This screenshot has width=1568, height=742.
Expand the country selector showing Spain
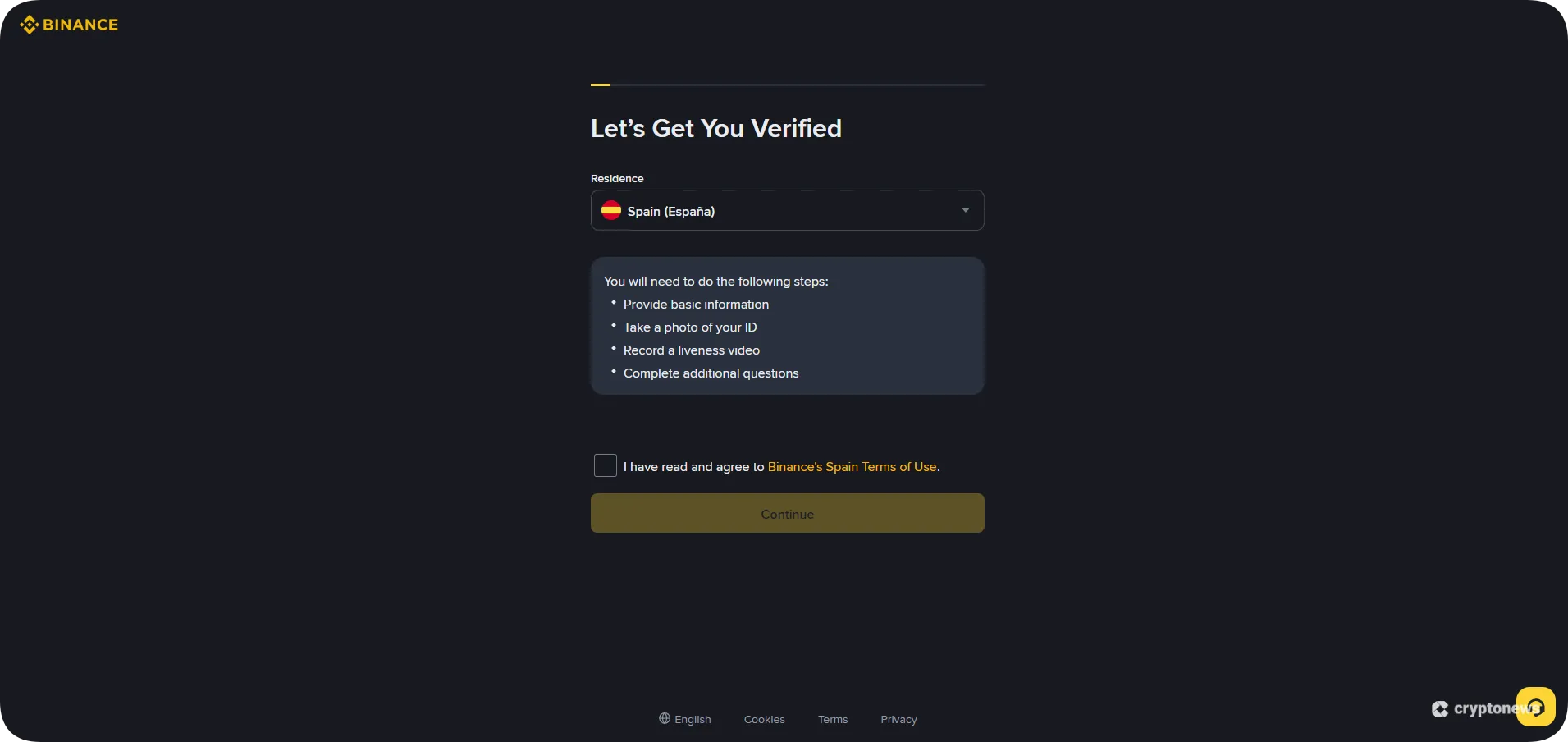(x=786, y=210)
